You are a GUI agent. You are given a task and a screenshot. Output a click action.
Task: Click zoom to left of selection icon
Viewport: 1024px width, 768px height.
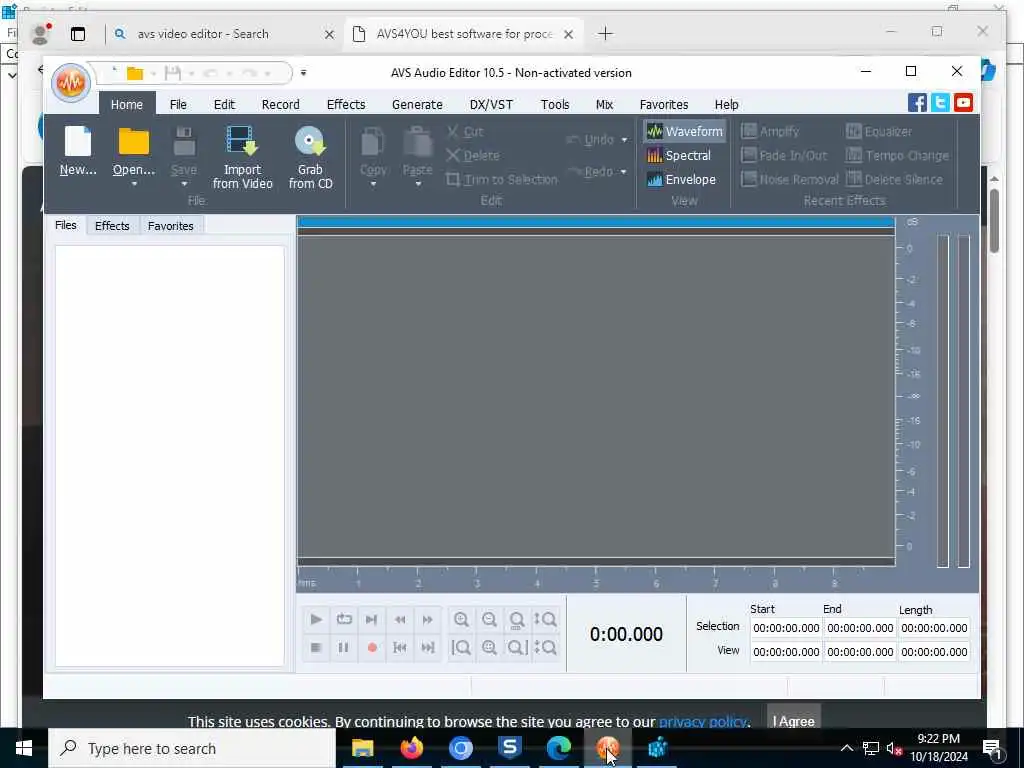pyautogui.click(x=461, y=647)
